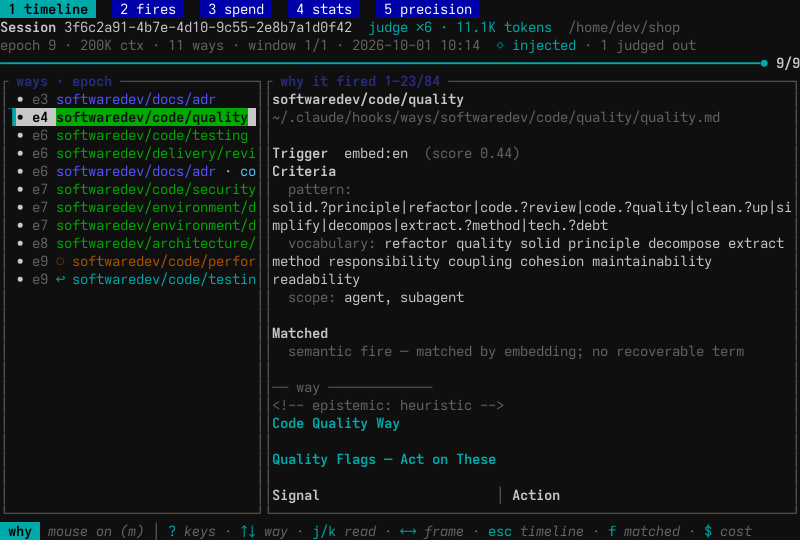Screen dimensions: 800x540
Task: Select the e6 softwaredev/delivery/revi row
Action: point(133,153)
